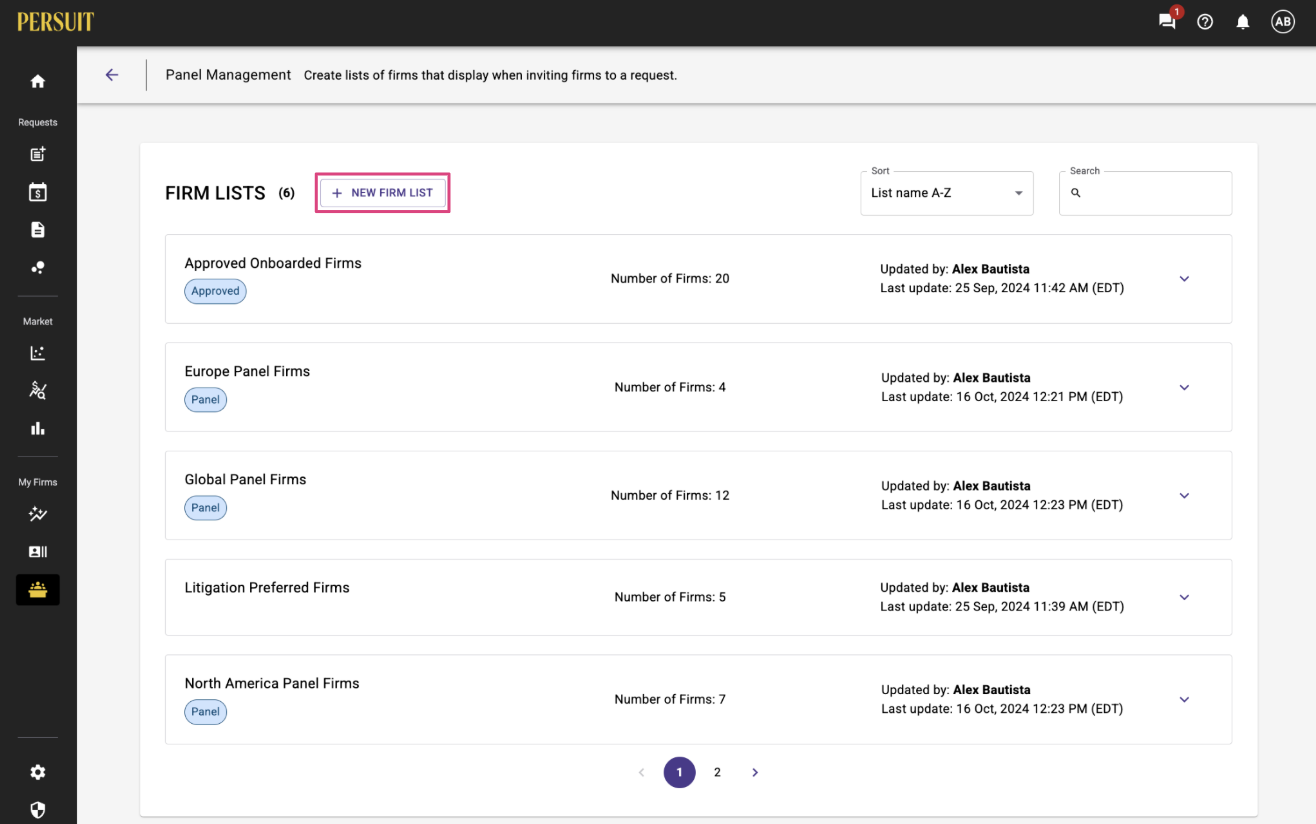Screen dimensions: 1316x824
Task: Click the Panel tag under Global Panel Firms
Action: coord(205,507)
